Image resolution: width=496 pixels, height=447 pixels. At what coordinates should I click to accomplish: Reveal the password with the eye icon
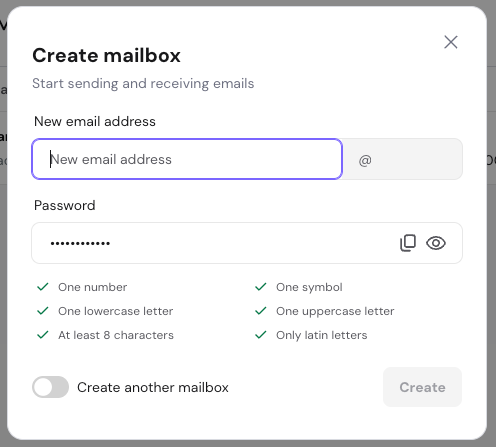(x=436, y=243)
